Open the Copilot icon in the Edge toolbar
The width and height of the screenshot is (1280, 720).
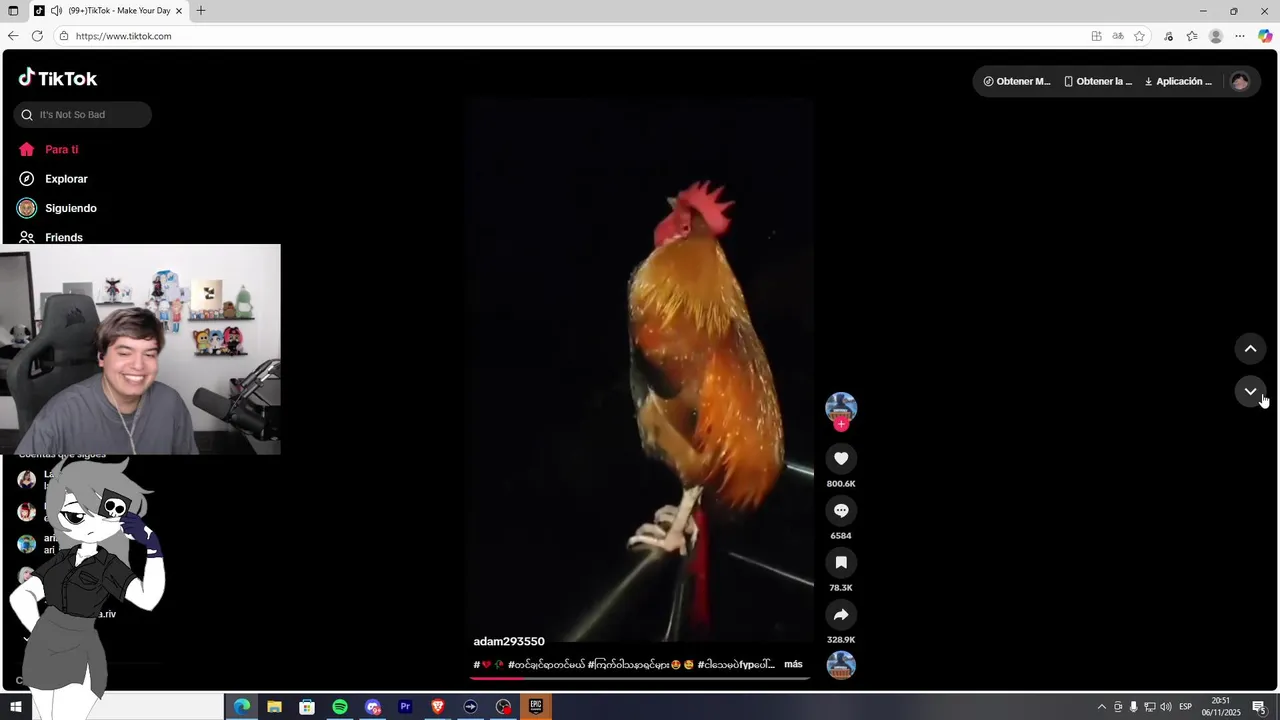1265,36
